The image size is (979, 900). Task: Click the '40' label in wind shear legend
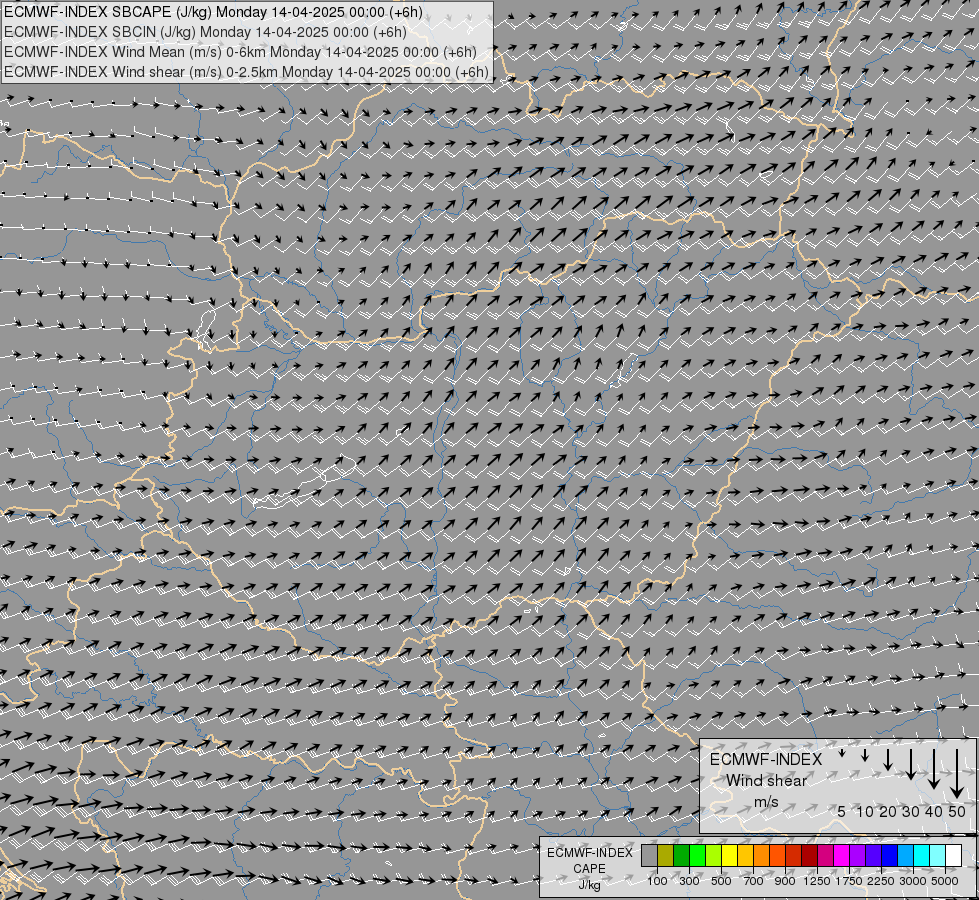[x=933, y=812]
